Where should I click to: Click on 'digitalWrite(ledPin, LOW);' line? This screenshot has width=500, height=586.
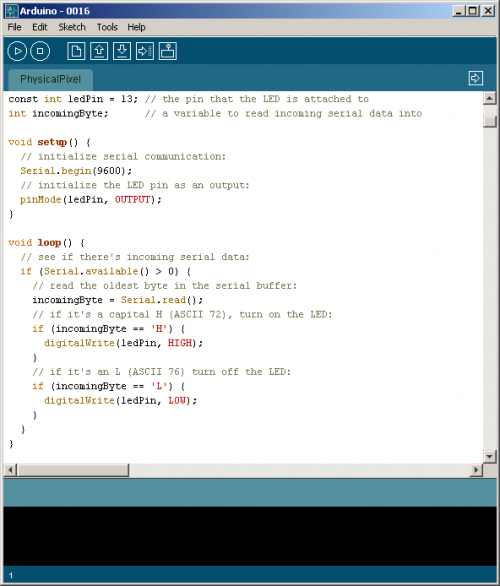tap(120, 401)
